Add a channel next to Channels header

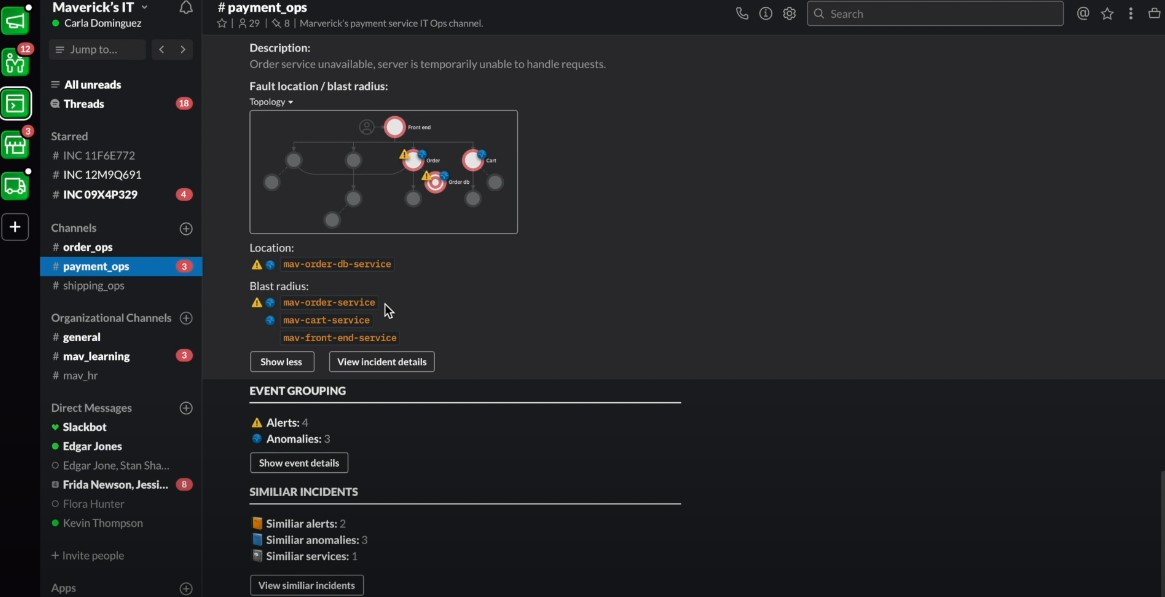[186, 229]
